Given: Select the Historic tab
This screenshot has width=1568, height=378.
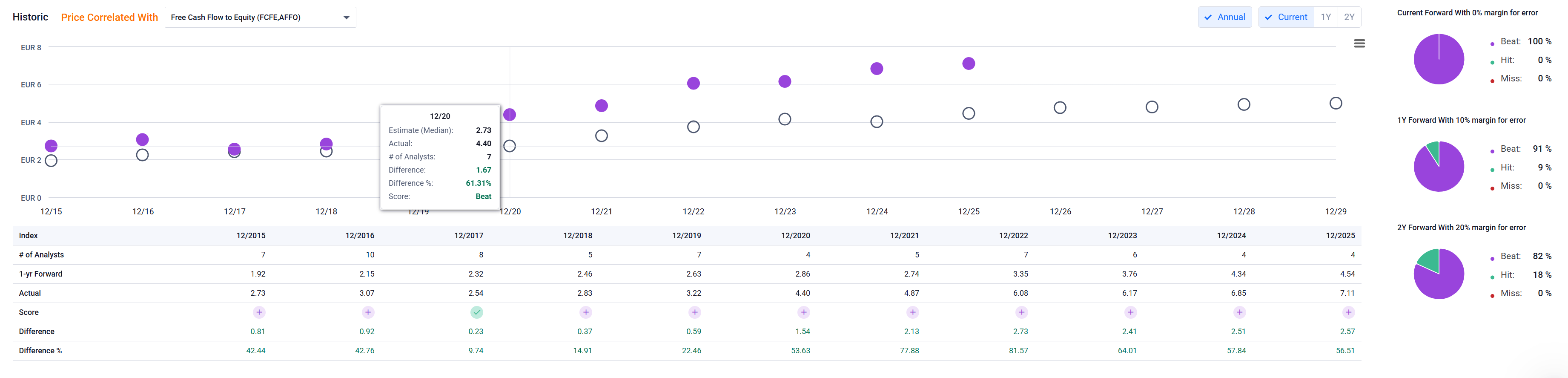Looking at the screenshot, I should [x=30, y=17].
